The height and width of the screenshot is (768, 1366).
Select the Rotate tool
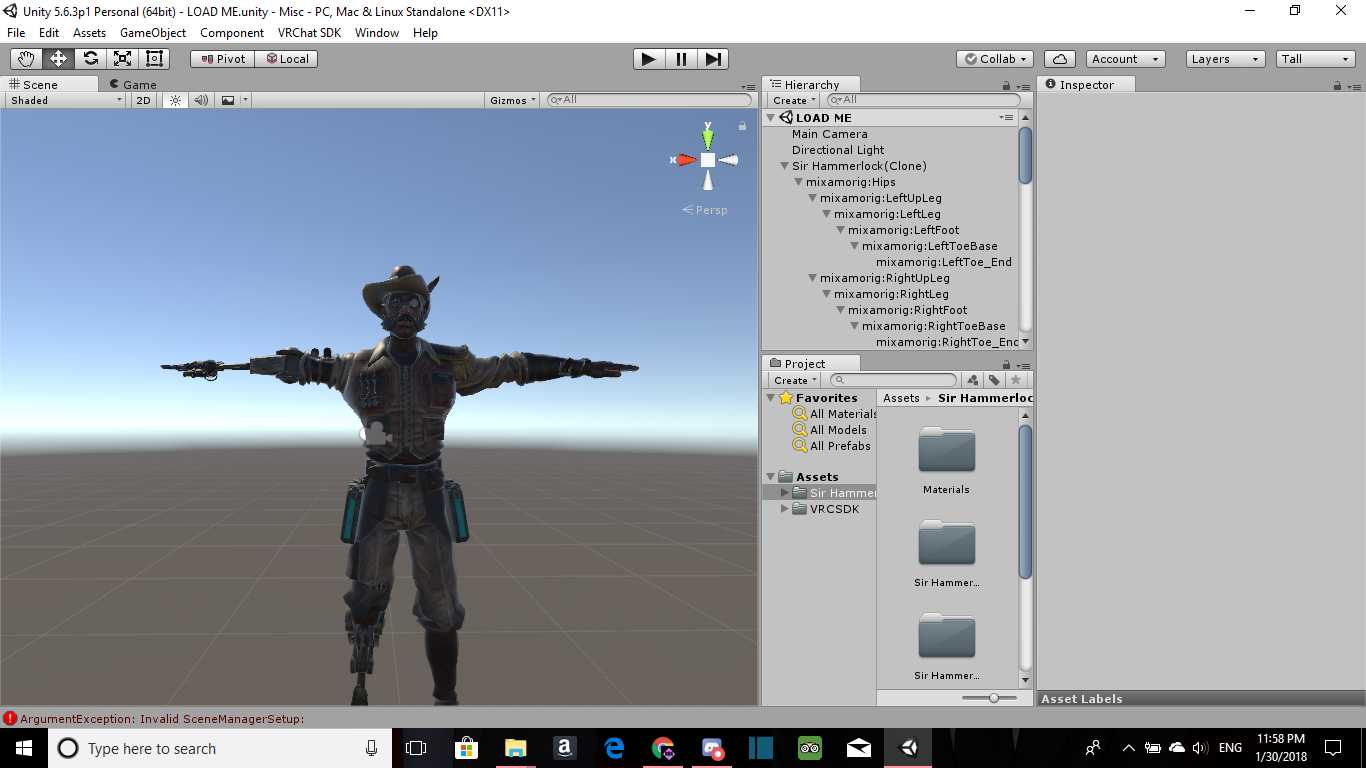90,59
